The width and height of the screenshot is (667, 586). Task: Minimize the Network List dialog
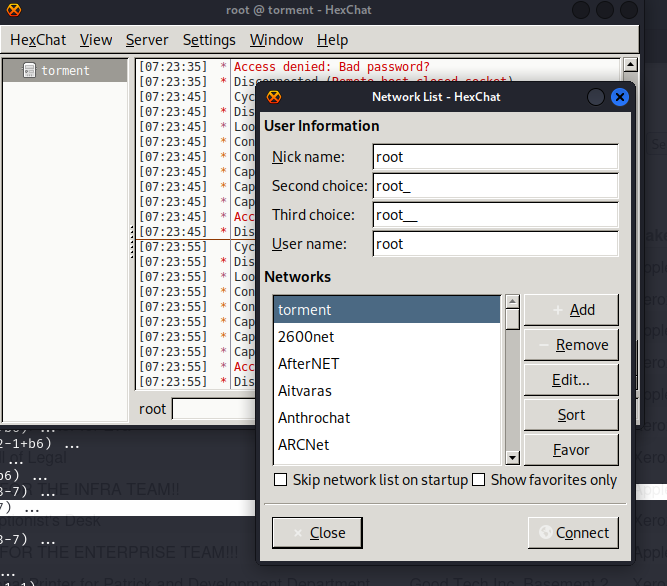click(x=596, y=97)
